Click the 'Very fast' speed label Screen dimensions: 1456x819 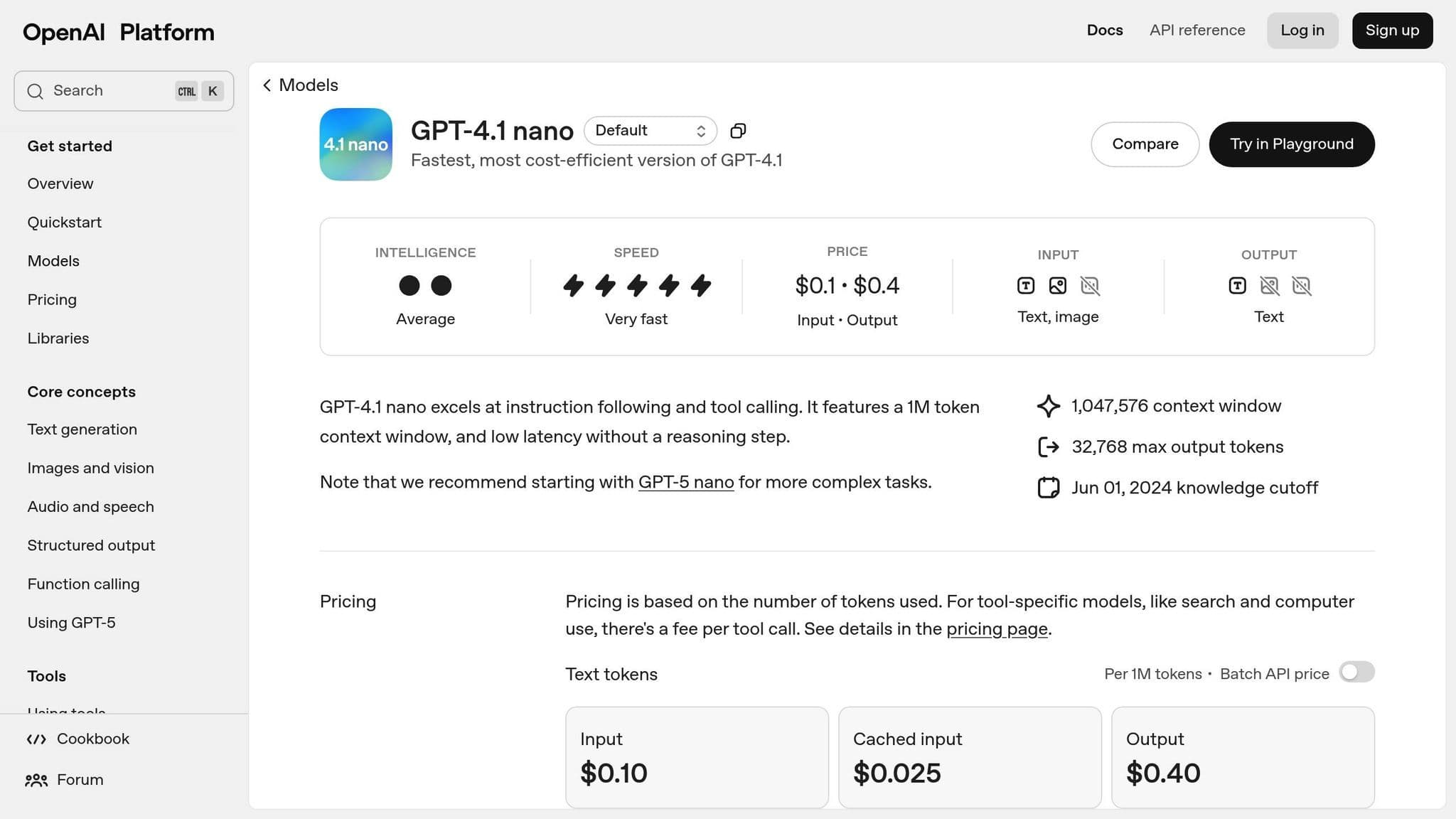pyautogui.click(x=636, y=320)
